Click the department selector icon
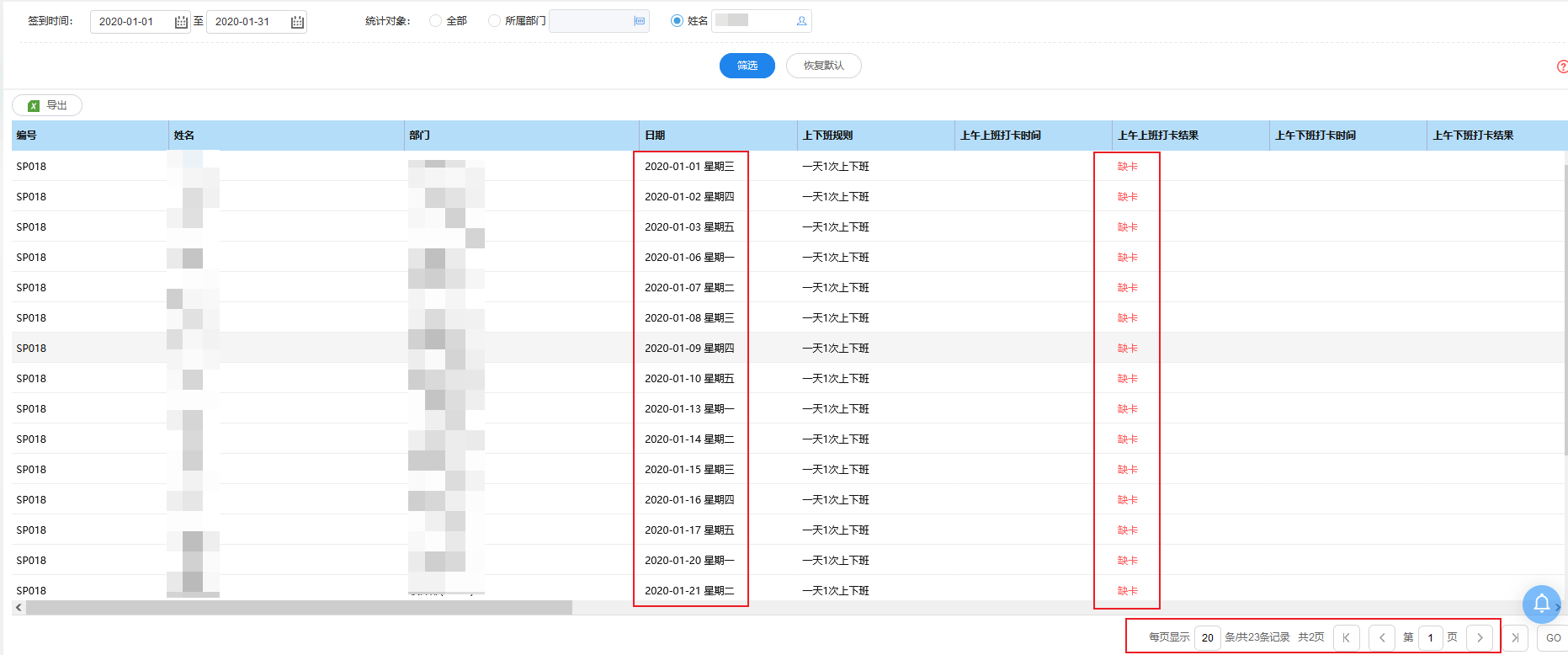The width and height of the screenshot is (1568, 655). (x=639, y=21)
